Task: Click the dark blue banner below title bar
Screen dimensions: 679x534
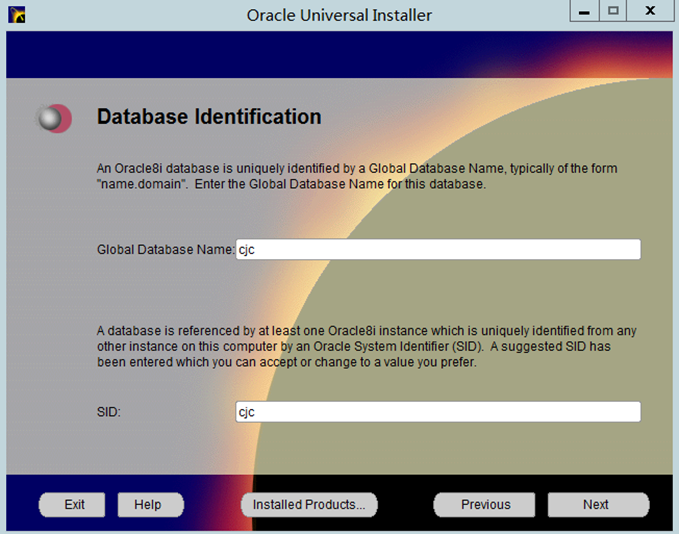Action: point(250,55)
